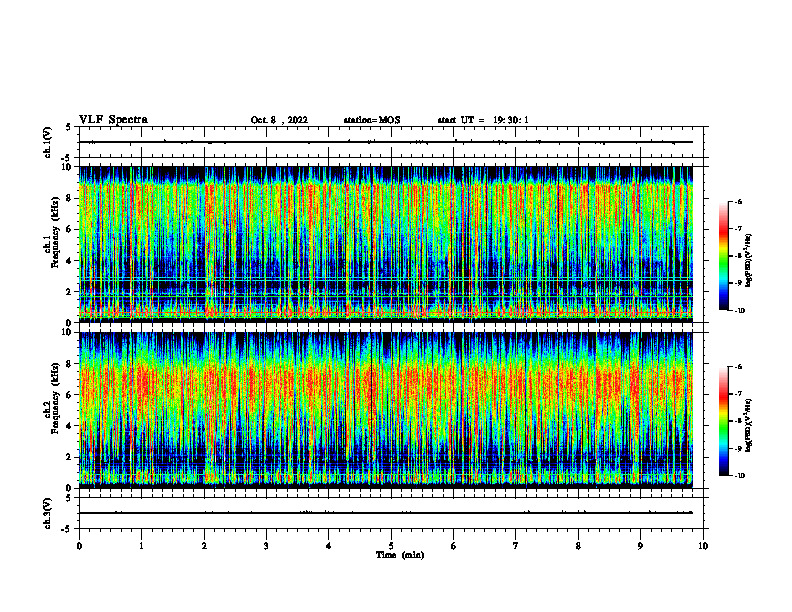Click the ch.2 spectrogram panel

[386, 410]
